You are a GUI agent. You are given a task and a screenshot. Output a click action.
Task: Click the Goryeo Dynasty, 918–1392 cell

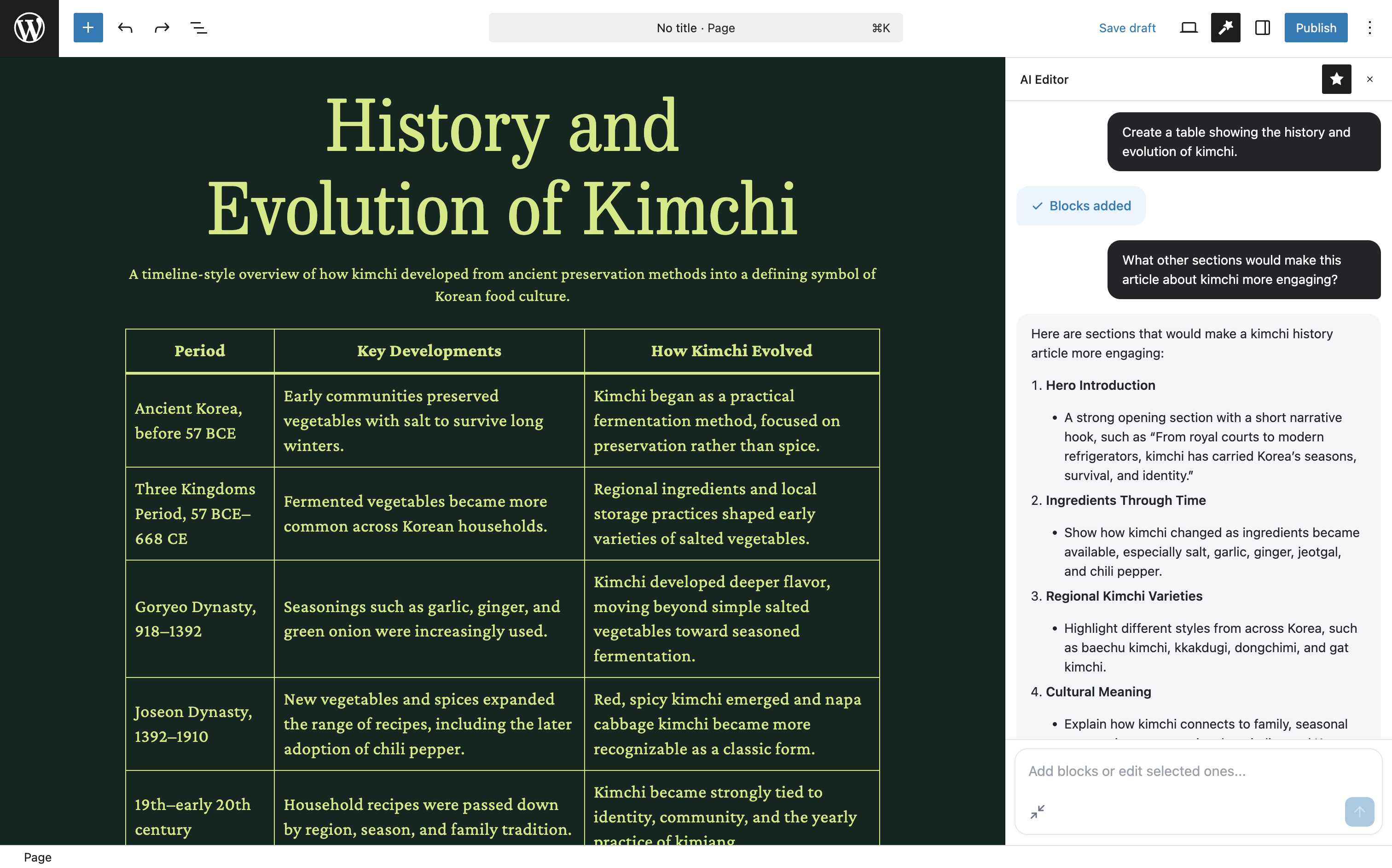(200, 619)
